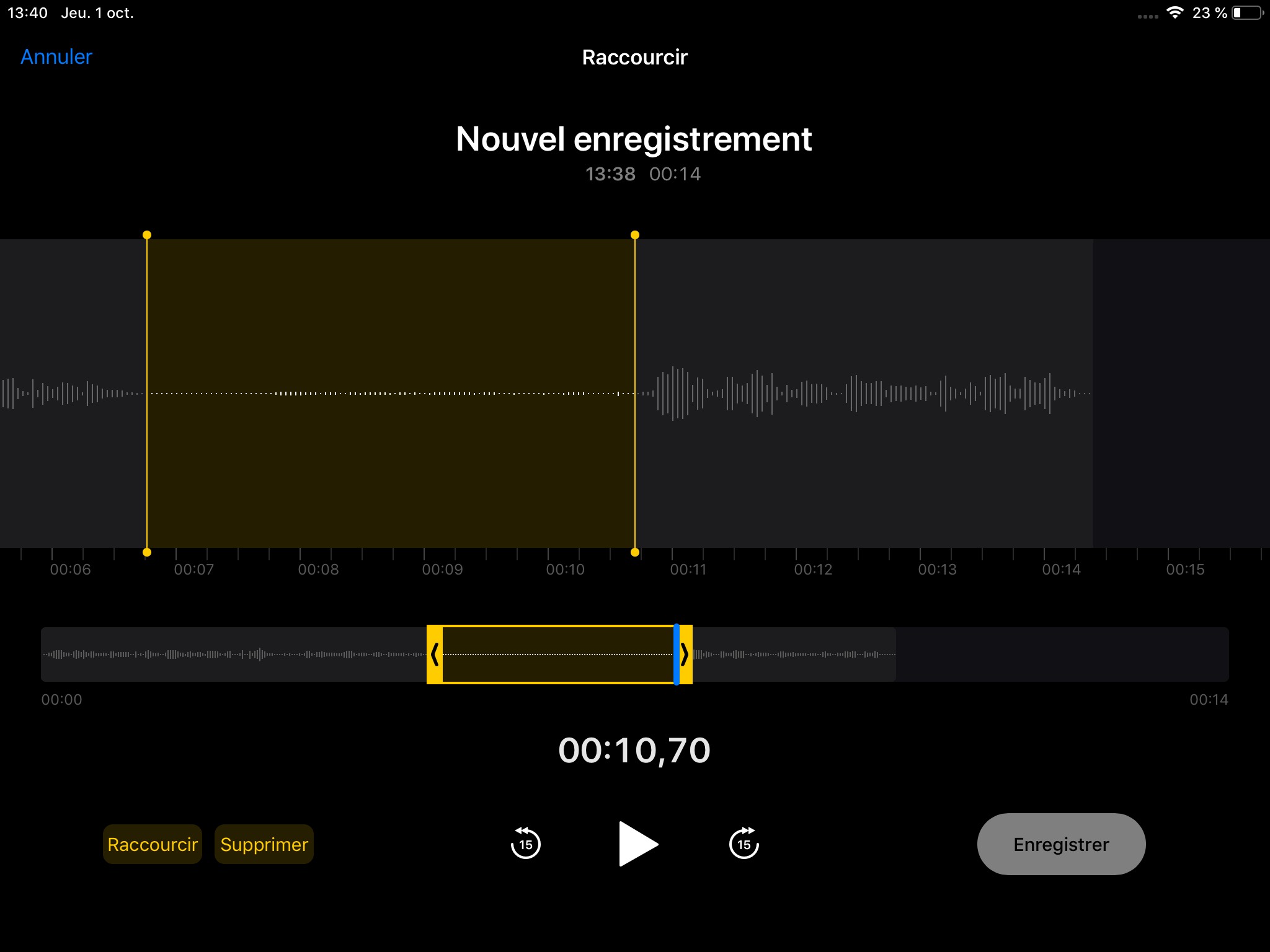
Task: Click the Wi-Fi status icon
Action: coord(1175,13)
